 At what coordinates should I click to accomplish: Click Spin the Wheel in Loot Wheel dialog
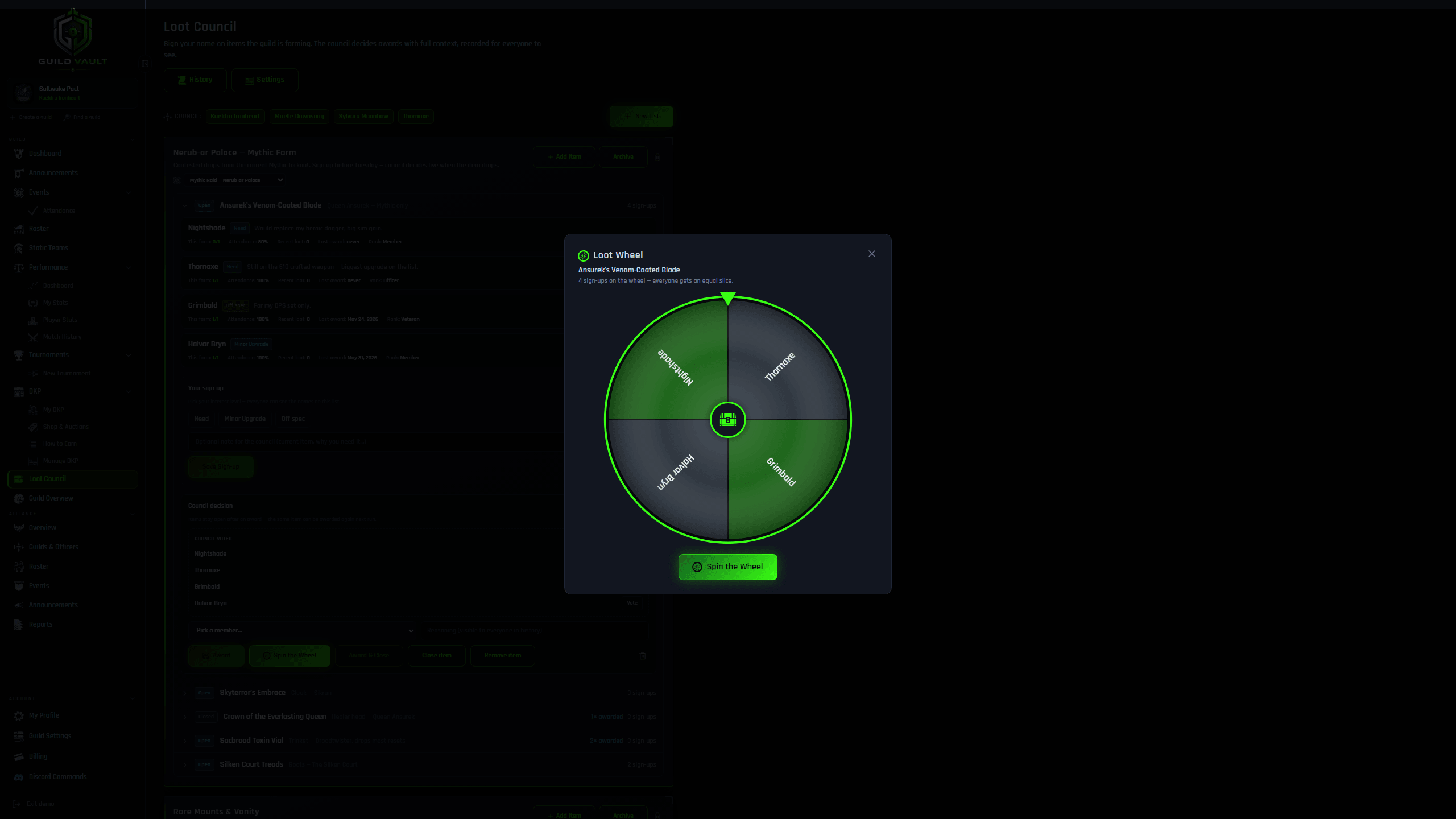pyautogui.click(x=727, y=567)
